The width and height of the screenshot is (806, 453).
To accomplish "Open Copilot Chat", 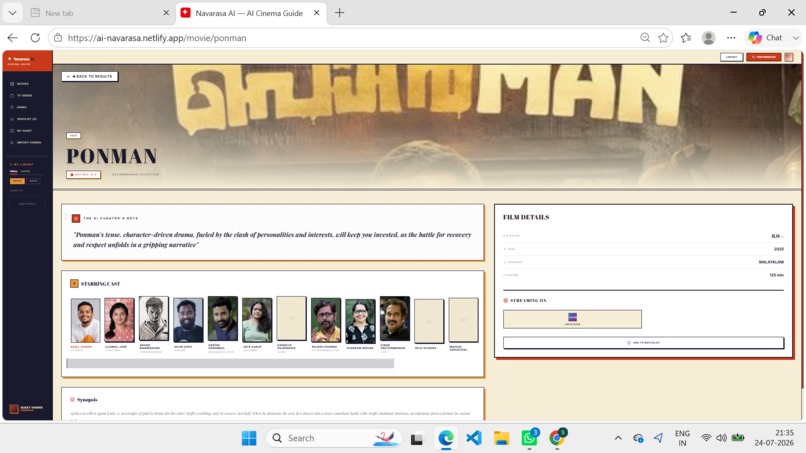I will tap(766, 38).
